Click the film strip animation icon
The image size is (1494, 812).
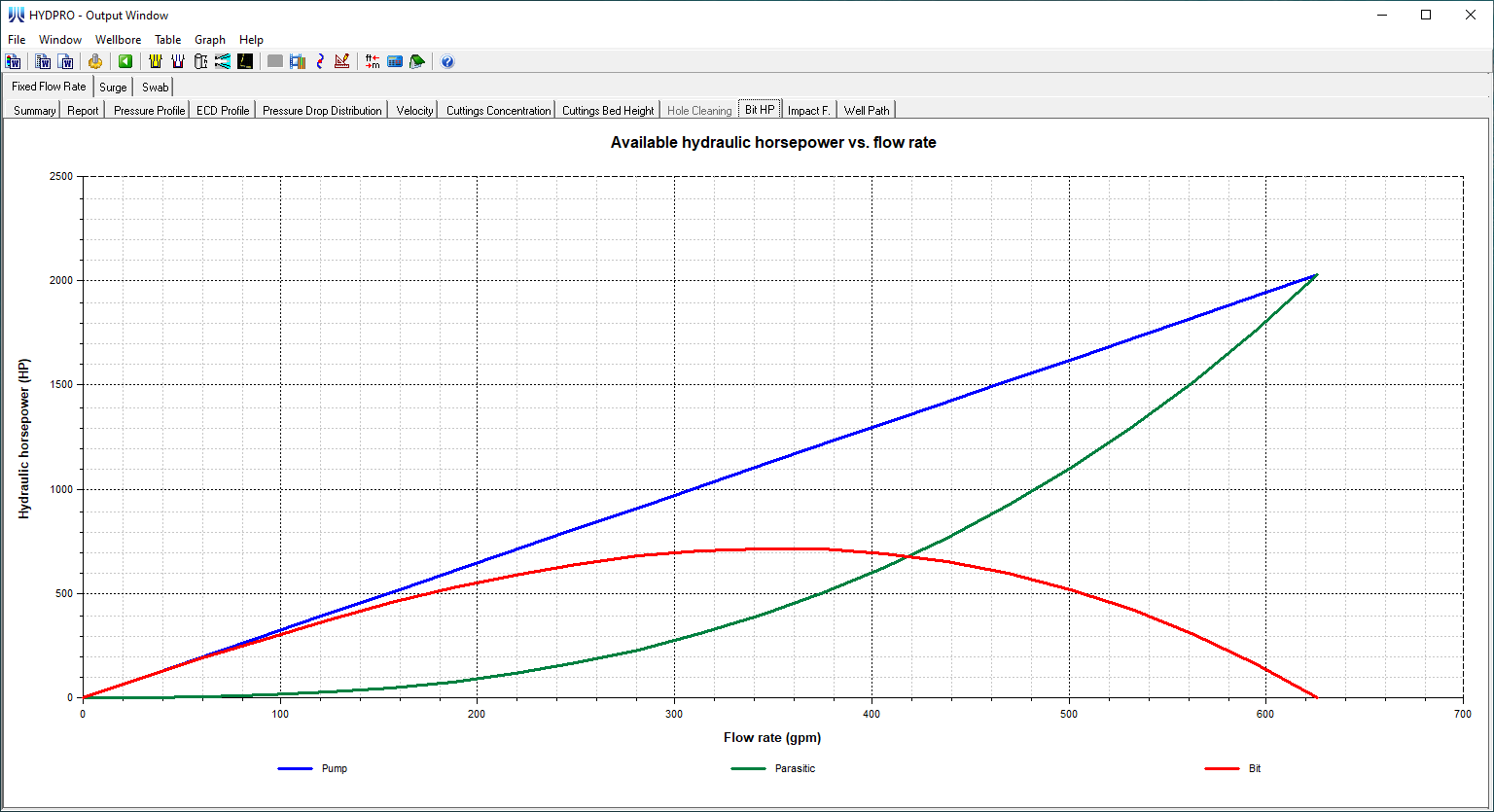click(298, 61)
